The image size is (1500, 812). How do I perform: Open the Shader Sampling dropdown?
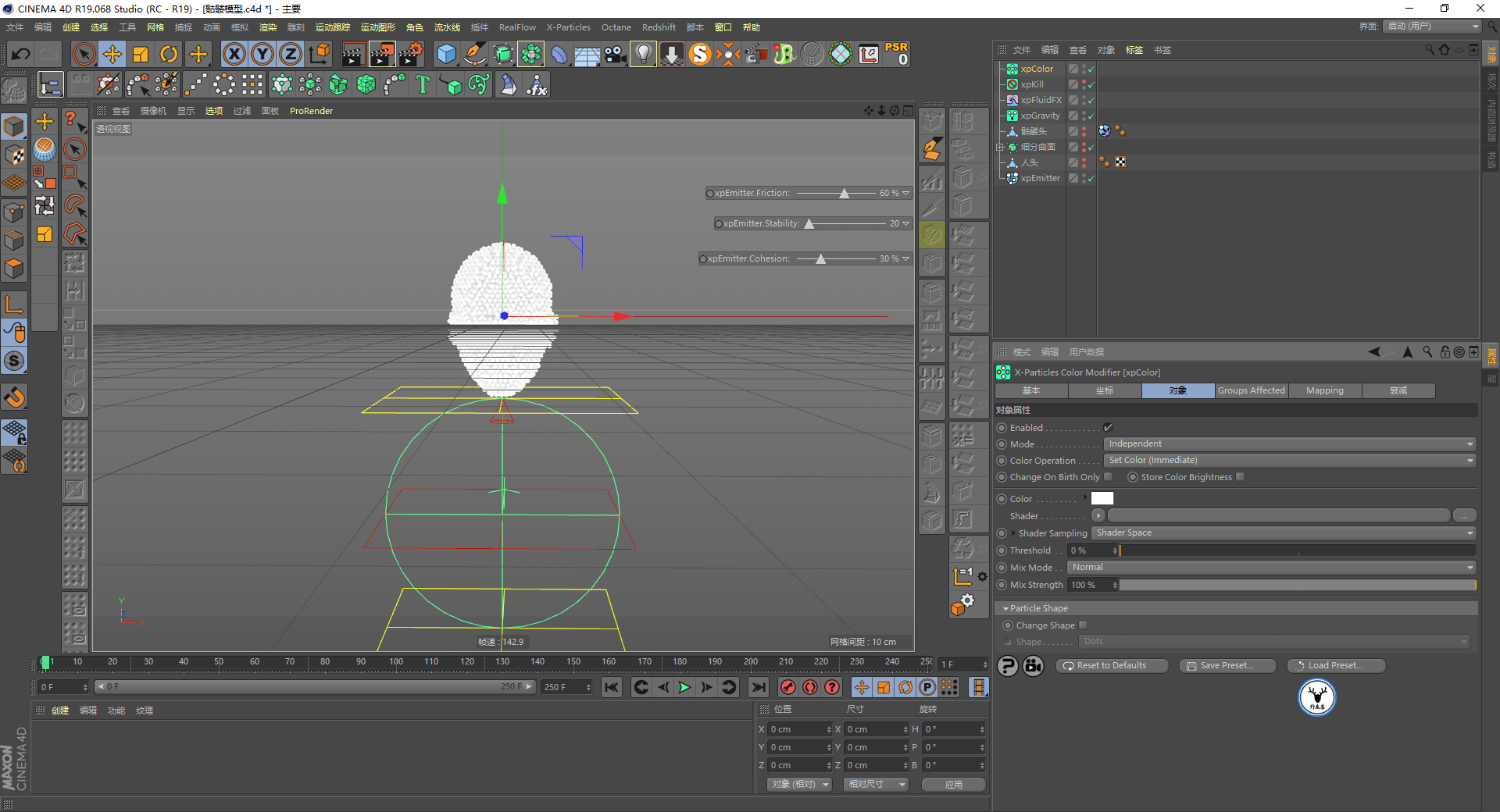(1284, 533)
